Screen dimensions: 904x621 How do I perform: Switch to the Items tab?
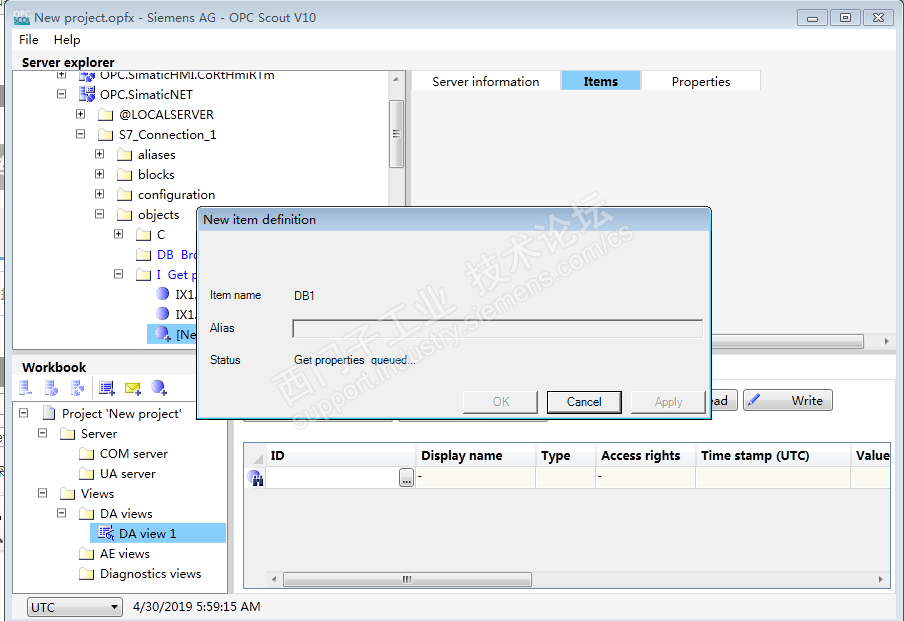(x=600, y=81)
